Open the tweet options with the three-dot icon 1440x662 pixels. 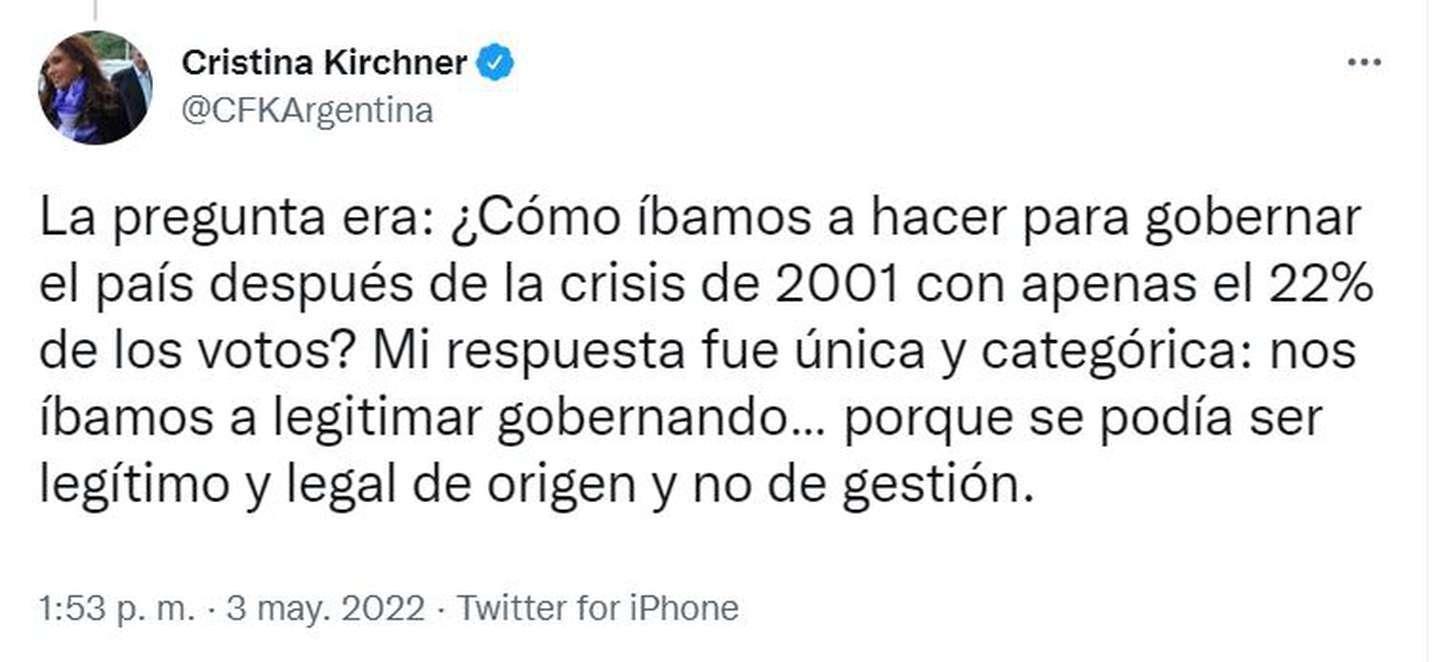point(1362,61)
